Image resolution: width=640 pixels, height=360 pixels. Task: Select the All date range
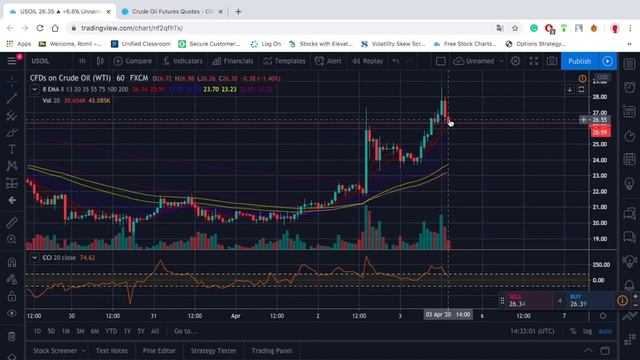point(155,331)
